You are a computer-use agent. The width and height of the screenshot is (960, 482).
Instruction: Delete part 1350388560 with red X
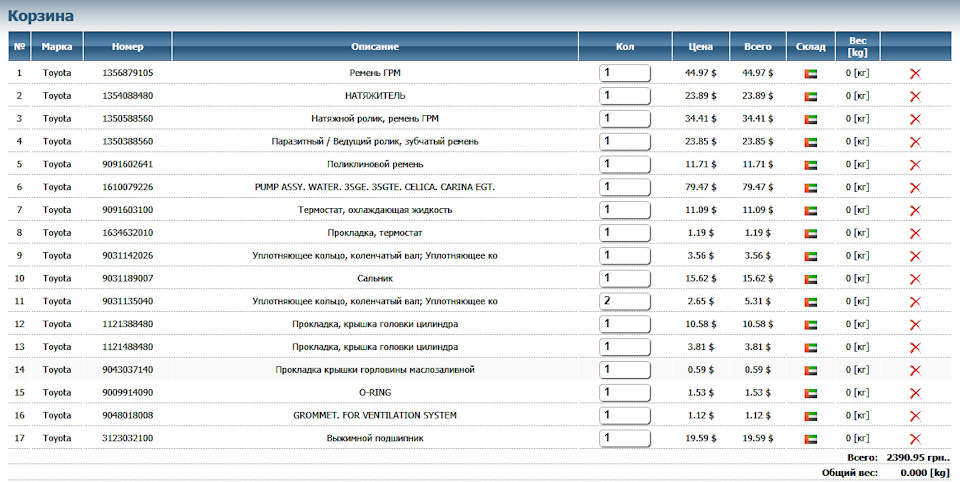pyautogui.click(x=915, y=142)
